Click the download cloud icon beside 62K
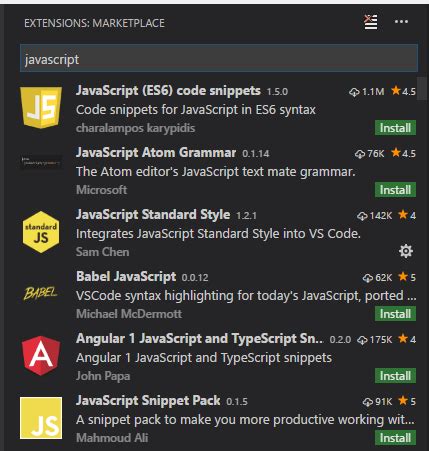 coord(367,278)
